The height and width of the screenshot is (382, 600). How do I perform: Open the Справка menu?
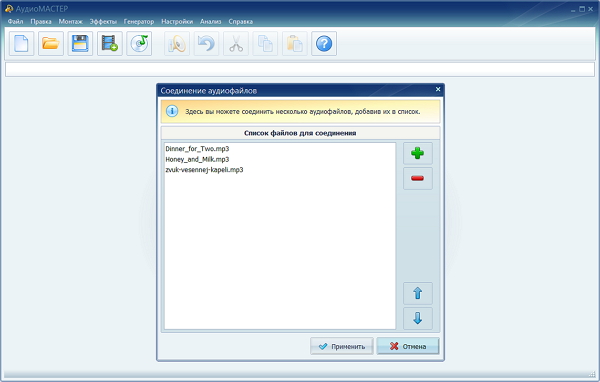240,21
